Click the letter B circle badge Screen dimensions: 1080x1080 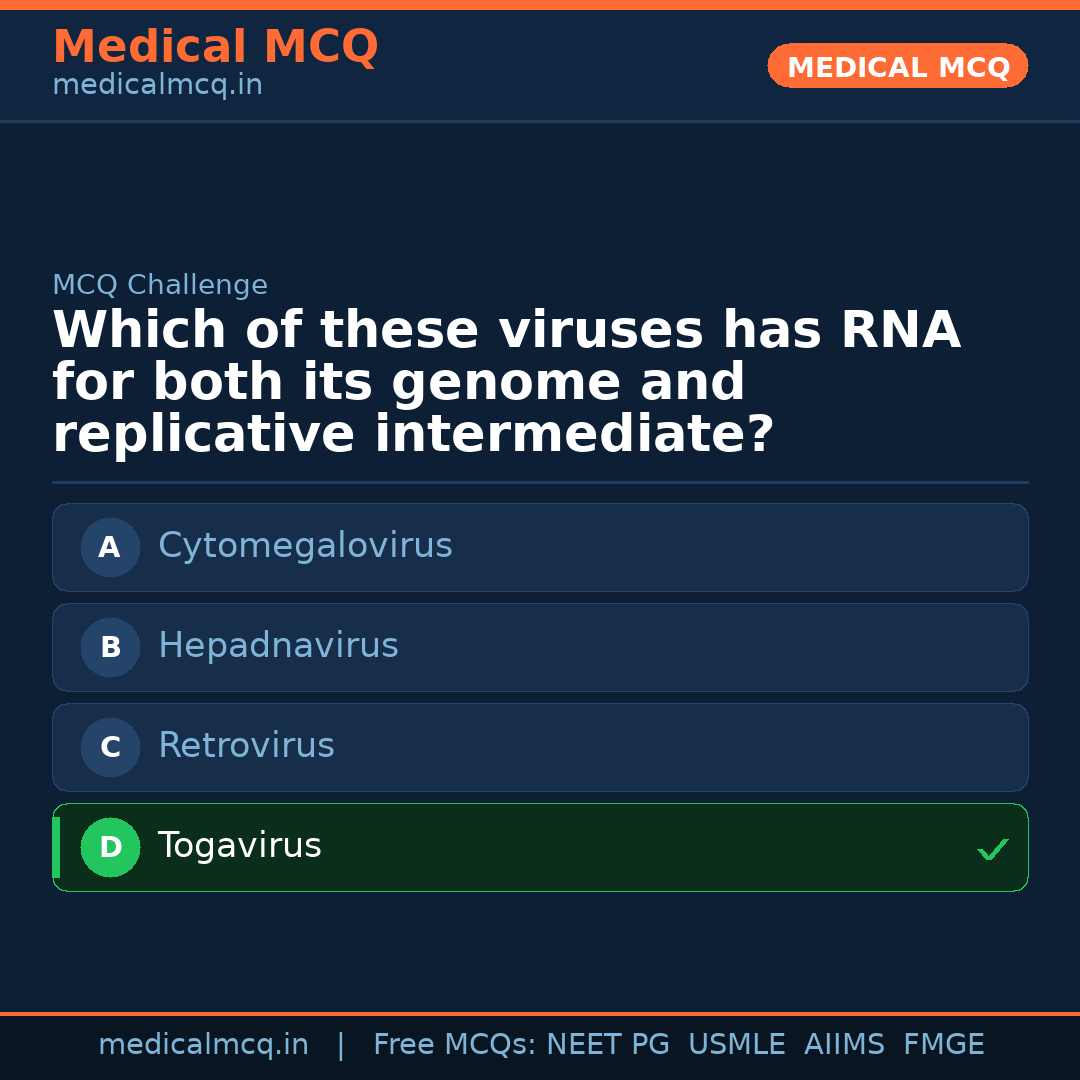click(x=110, y=647)
